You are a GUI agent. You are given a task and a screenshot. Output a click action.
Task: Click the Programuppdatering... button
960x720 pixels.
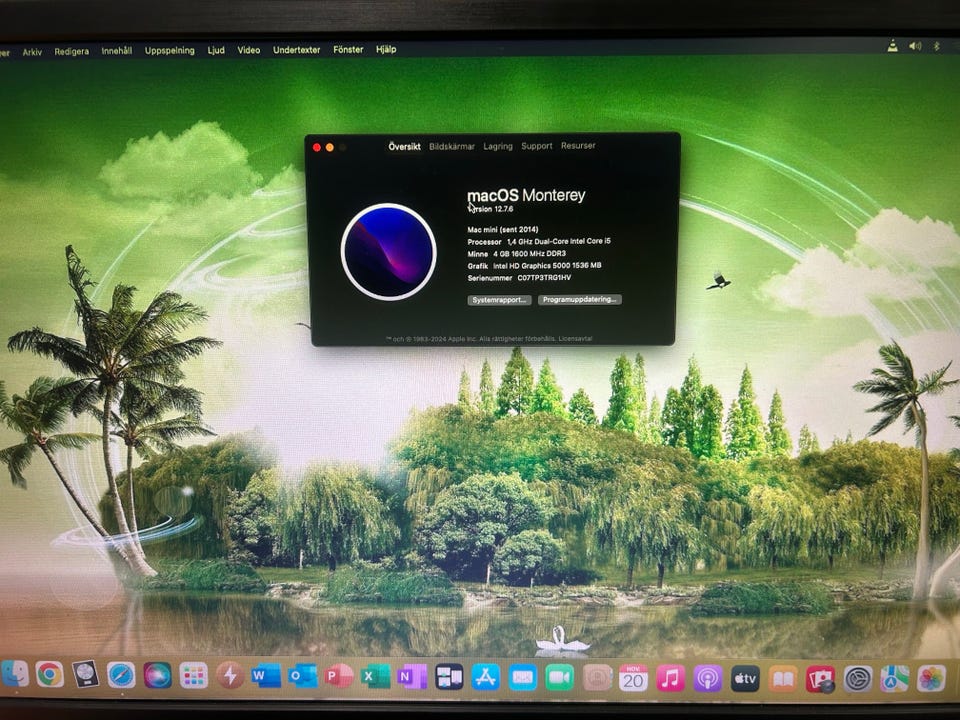click(580, 299)
